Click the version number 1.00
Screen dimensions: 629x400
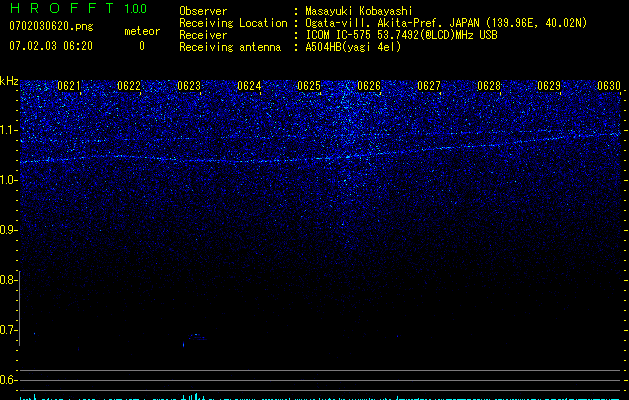pyautogui.click(x=135, y=8)
